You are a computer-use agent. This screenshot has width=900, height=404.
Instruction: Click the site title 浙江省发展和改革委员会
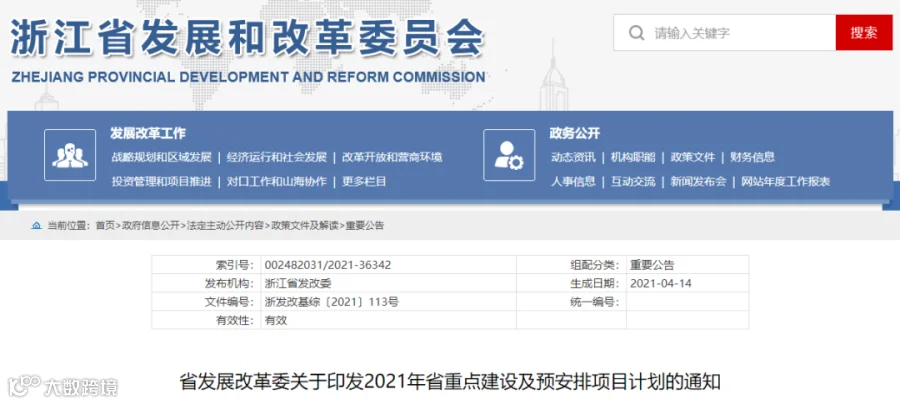tap(247, 37)
